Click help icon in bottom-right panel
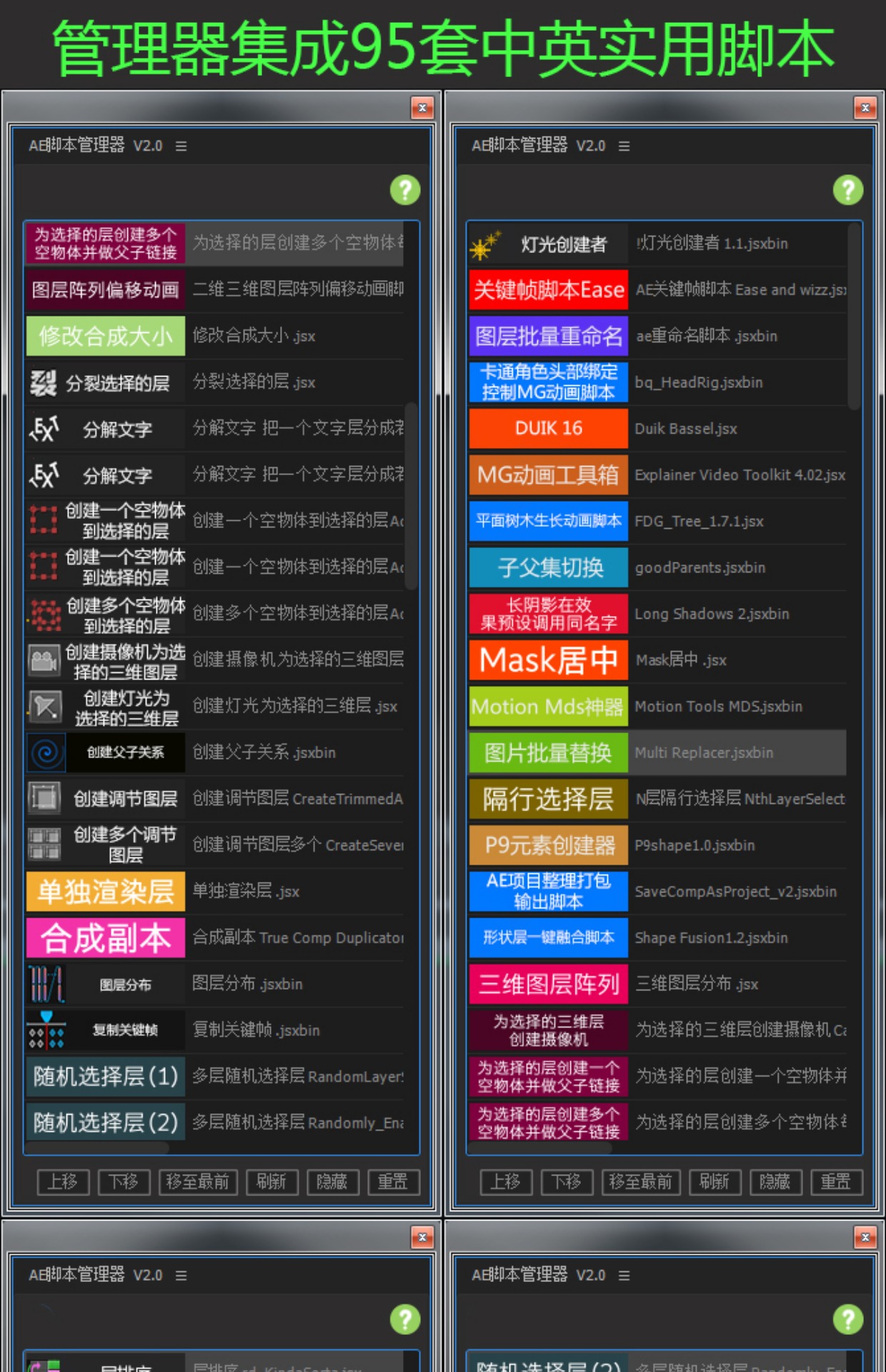This screenshot has height=1372, width=886. (848, 1320)
